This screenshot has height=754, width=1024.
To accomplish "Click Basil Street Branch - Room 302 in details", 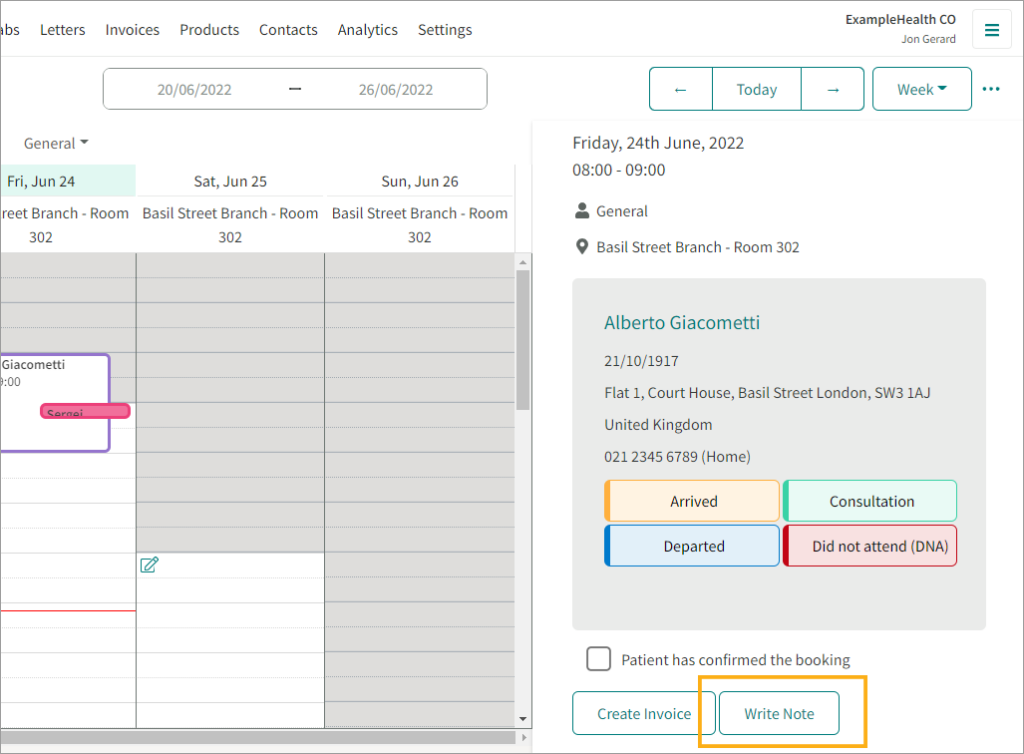I will coord(697,247).
